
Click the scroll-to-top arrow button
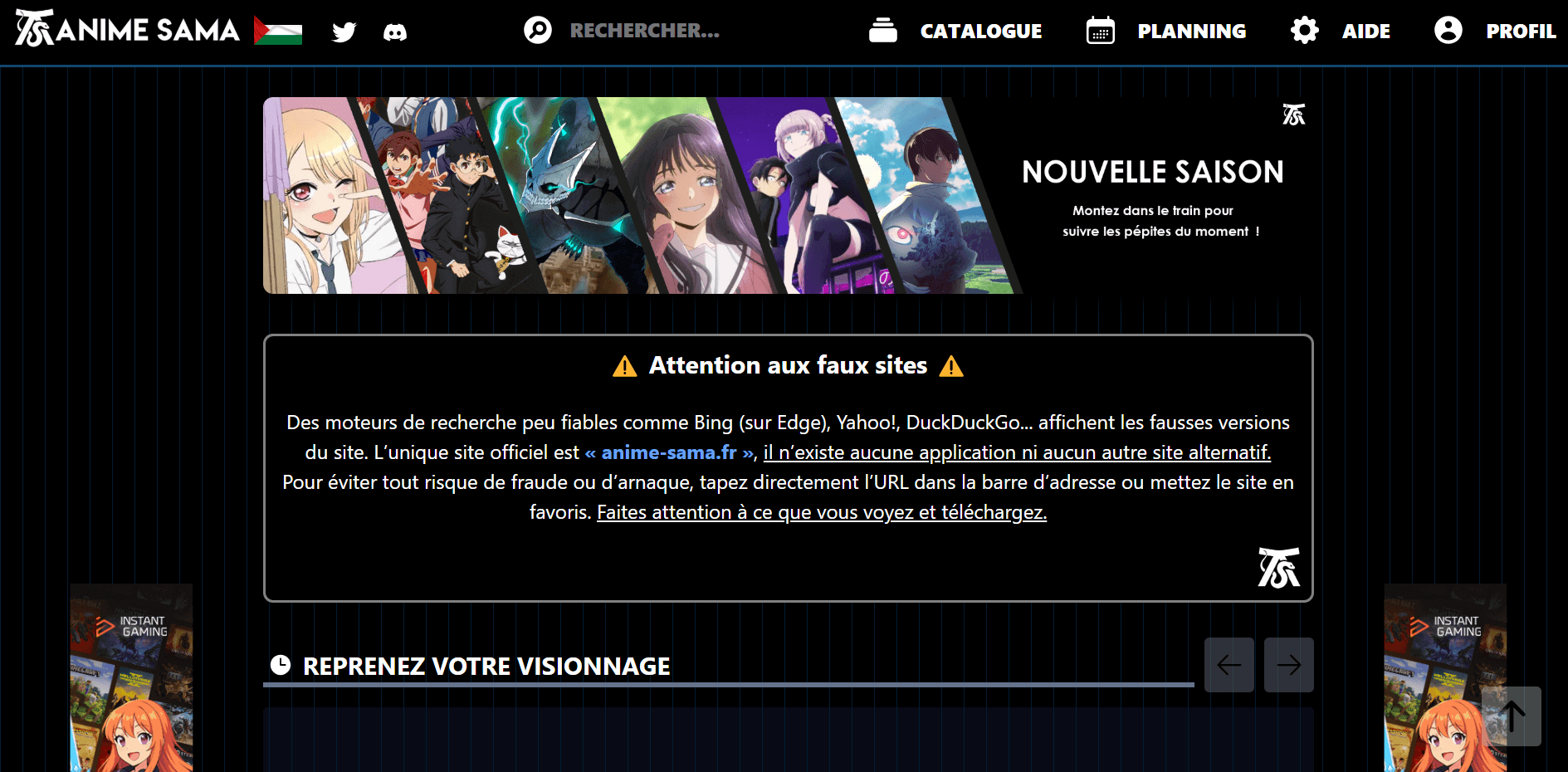pos(1512,716)
